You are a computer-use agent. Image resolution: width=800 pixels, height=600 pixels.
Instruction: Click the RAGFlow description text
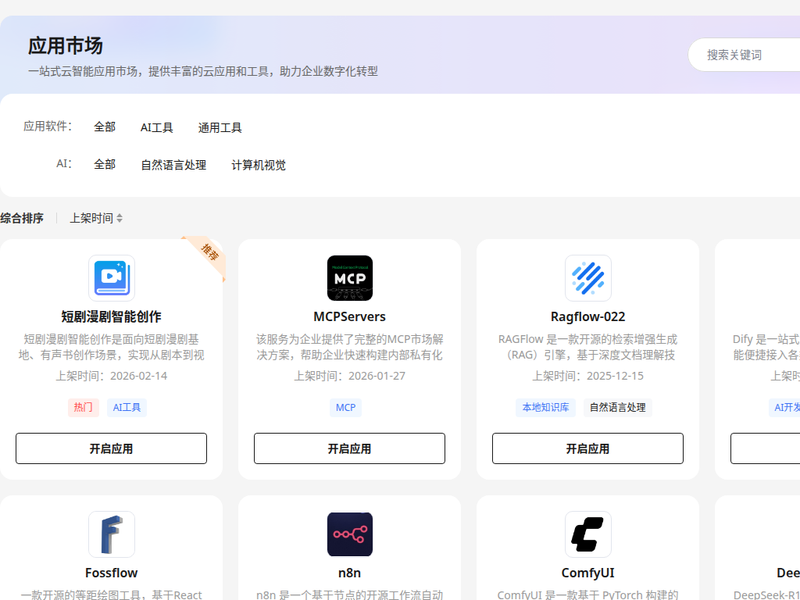(588, 347)
